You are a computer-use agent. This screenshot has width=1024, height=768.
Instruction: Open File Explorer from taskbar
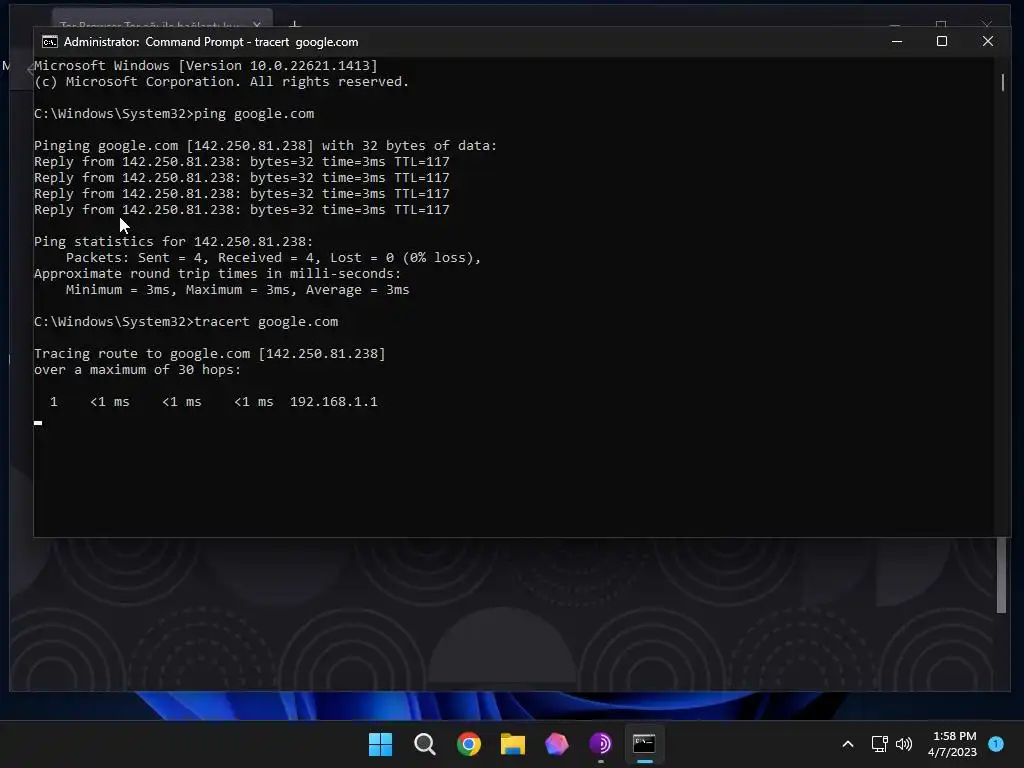pyautogui.click(x=513, y=744)
